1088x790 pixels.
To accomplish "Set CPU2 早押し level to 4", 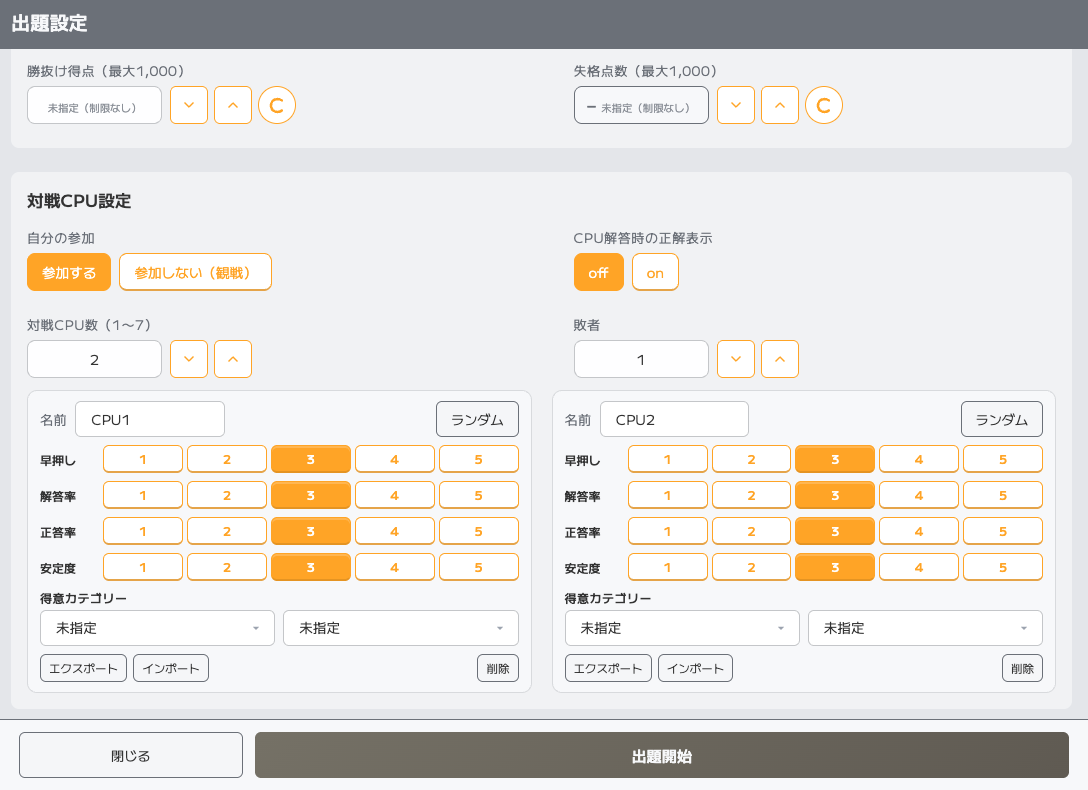I will click(919, 459).
